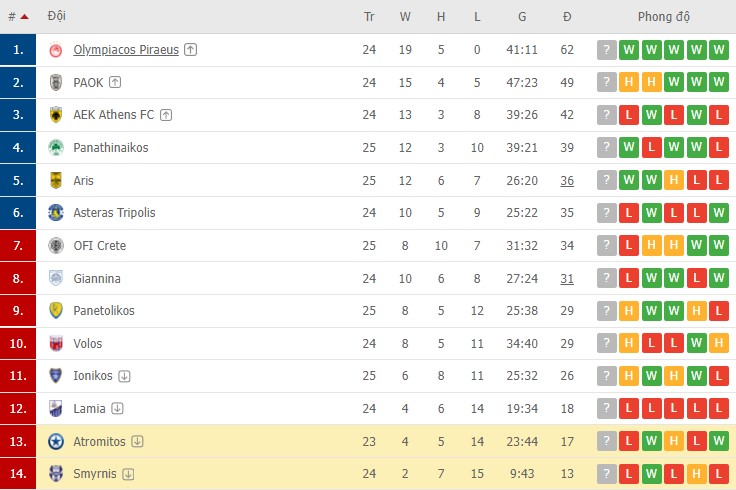736x490 pixels.
Task: Click Aris underlined 36 points value
Action: (x=567, y=180)
